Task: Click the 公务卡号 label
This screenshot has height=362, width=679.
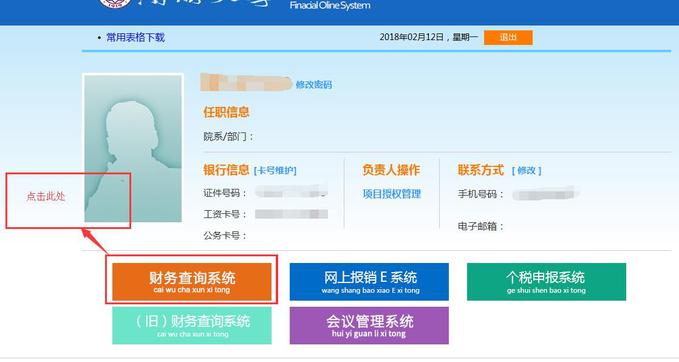Action: point(225,236)
